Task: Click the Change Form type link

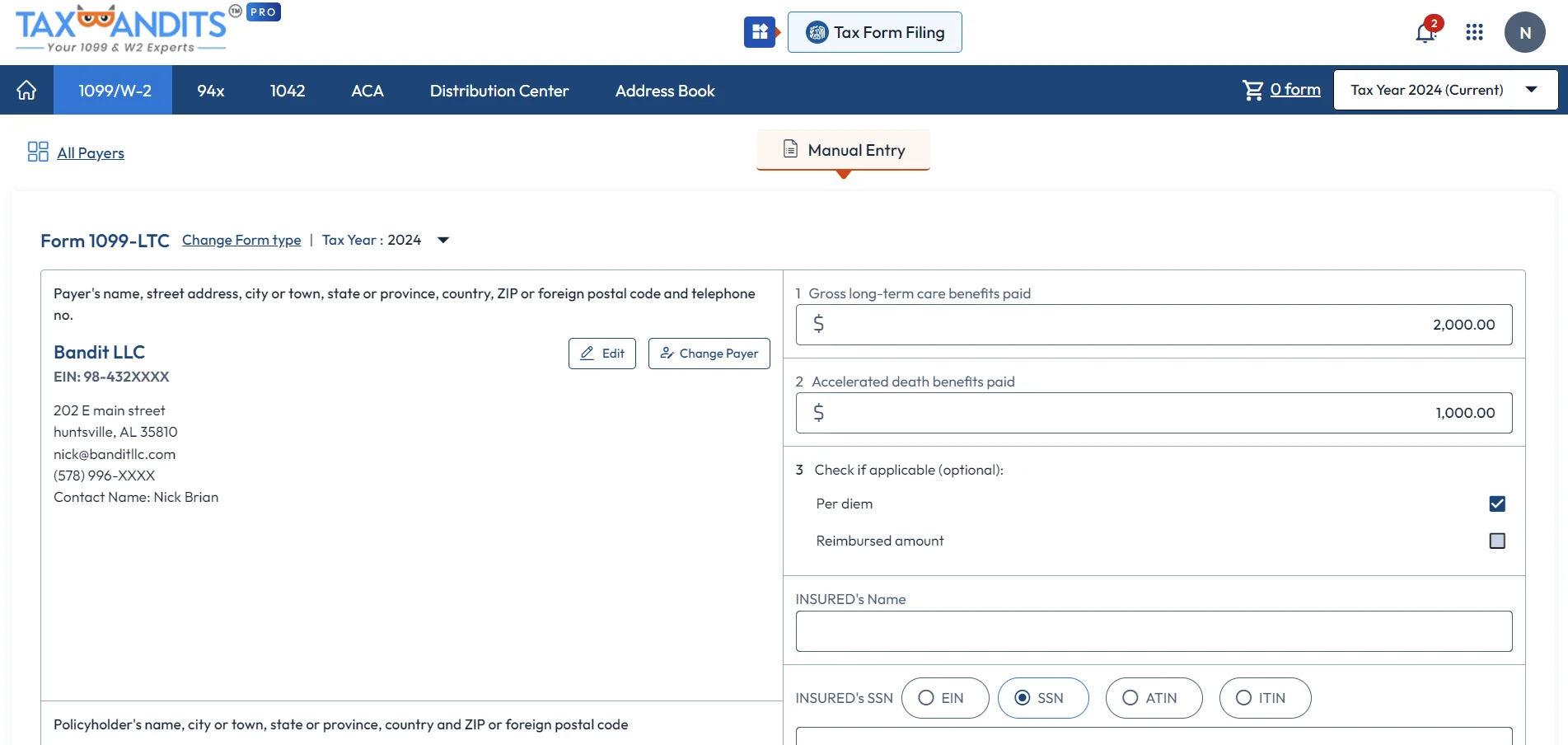Action: click(241, 240)
